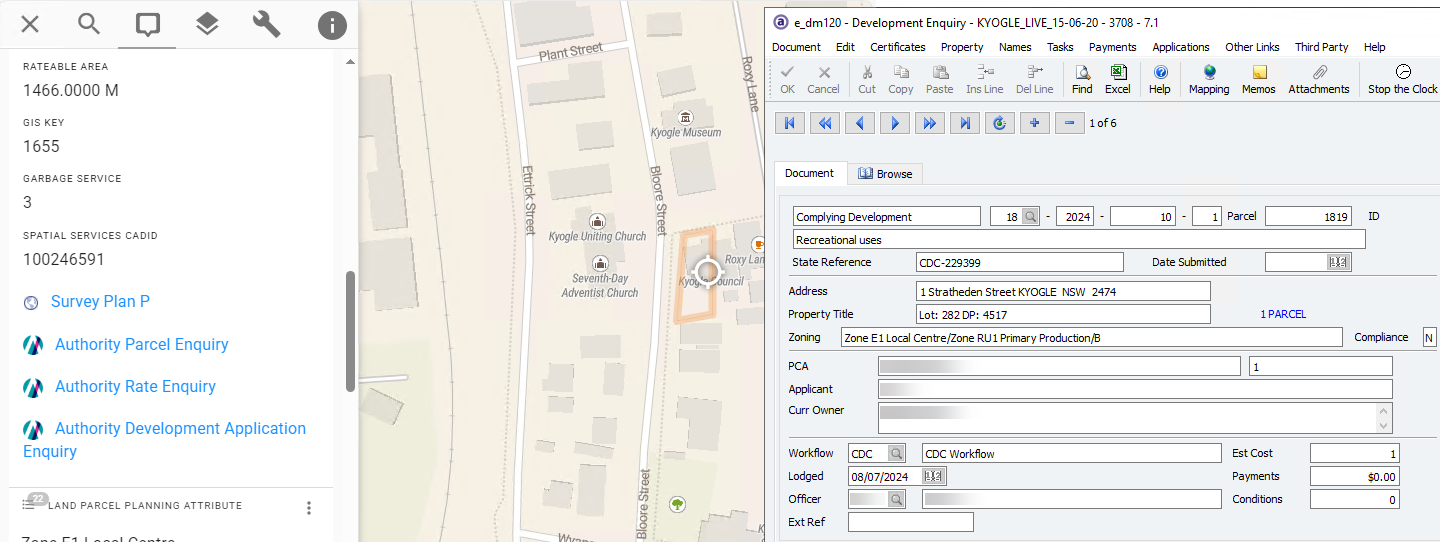Open Lodged date calendar picker

(935, 476)
